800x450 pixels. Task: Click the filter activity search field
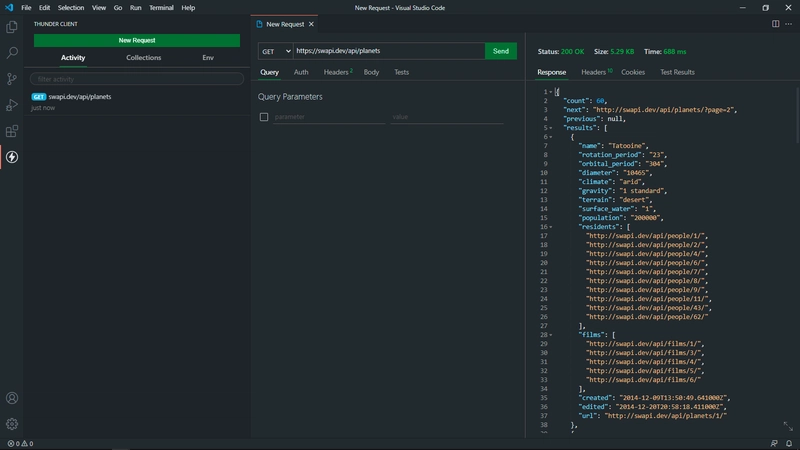(137, 79)
